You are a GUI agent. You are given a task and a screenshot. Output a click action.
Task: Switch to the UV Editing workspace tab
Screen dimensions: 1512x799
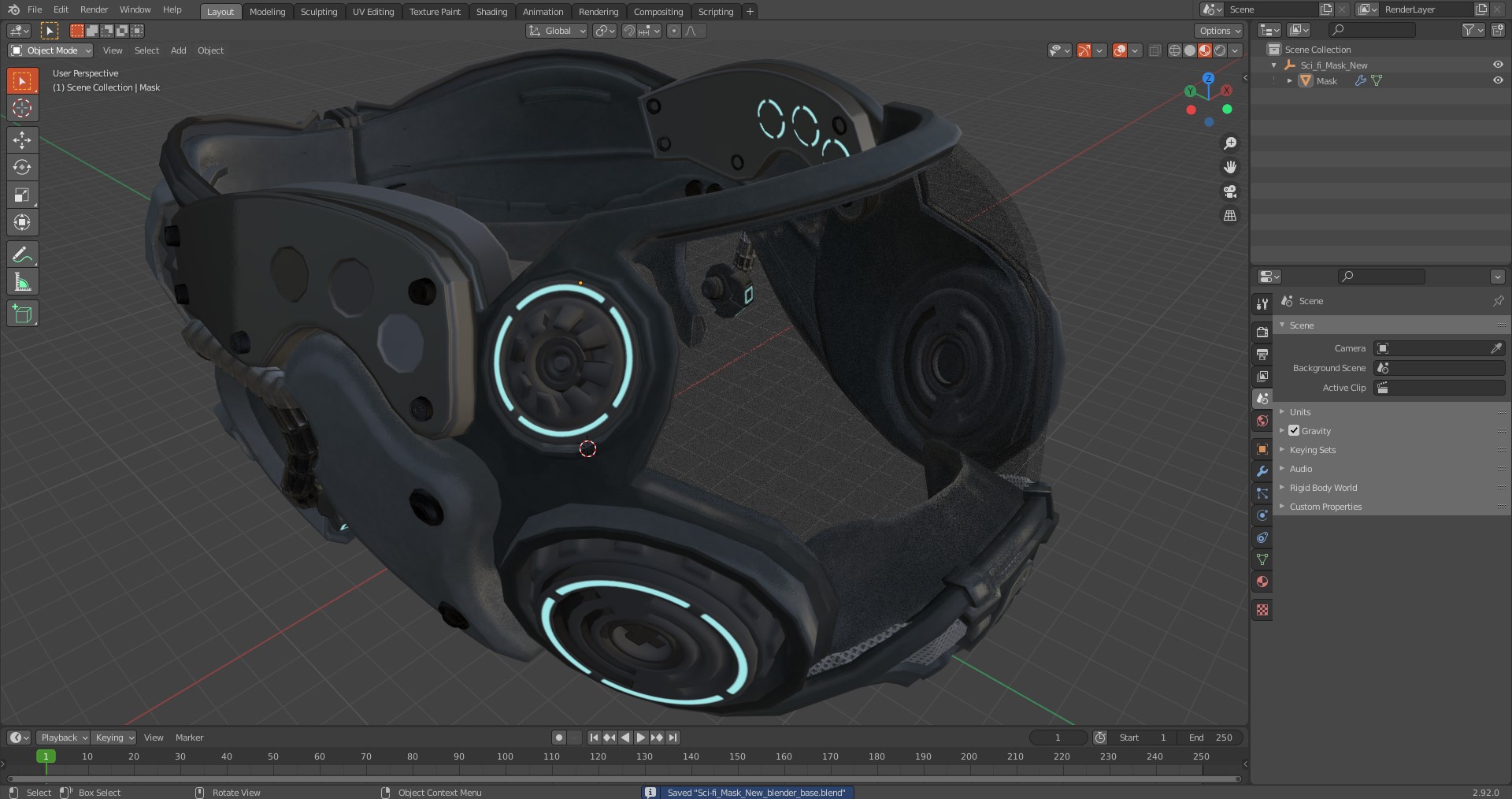point(373,12)
